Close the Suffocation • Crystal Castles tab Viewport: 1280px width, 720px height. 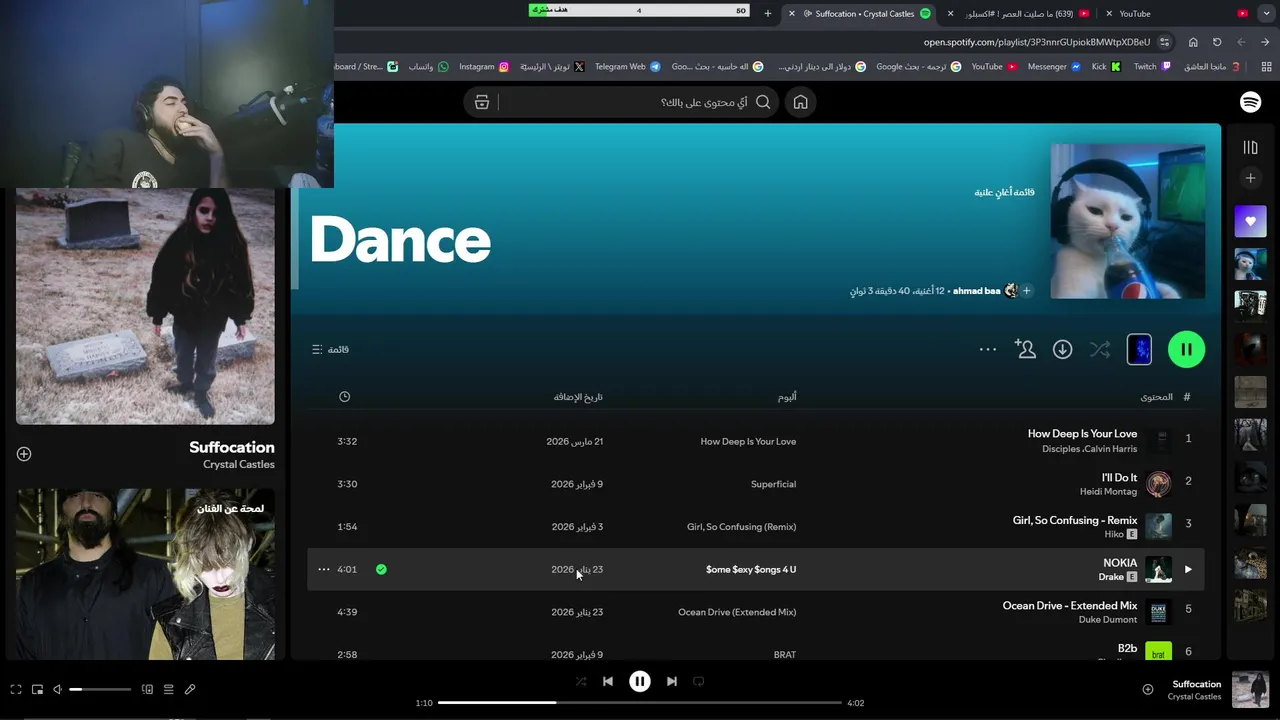[792, 14]
